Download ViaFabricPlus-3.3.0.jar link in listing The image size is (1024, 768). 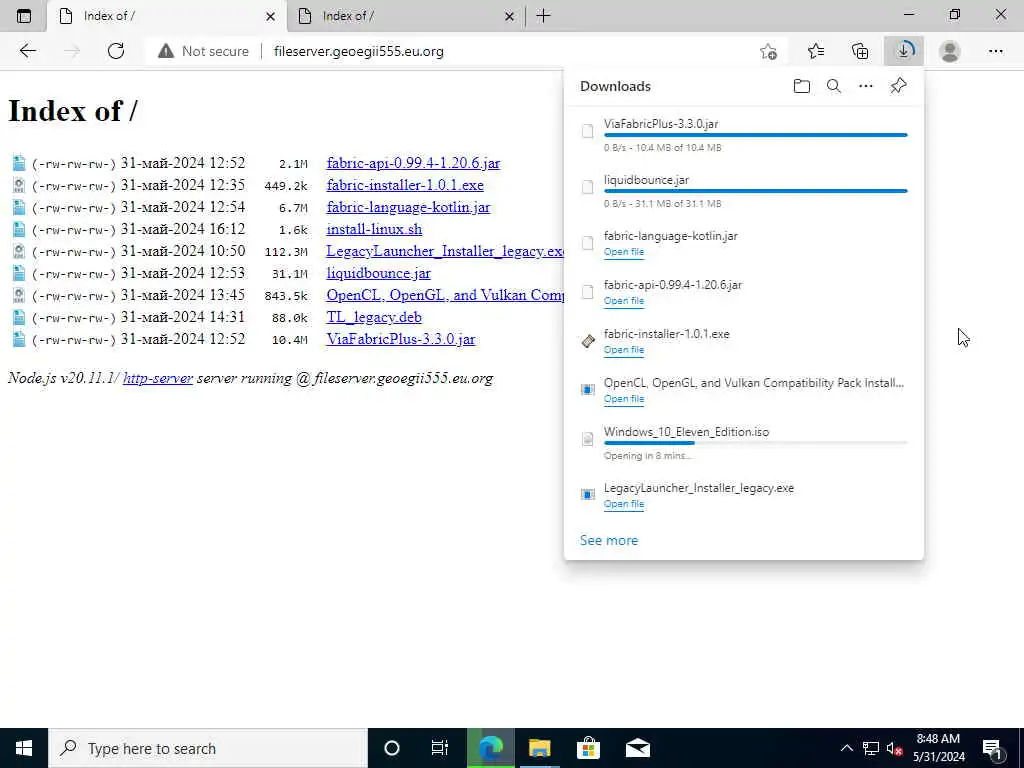[401, 340]
